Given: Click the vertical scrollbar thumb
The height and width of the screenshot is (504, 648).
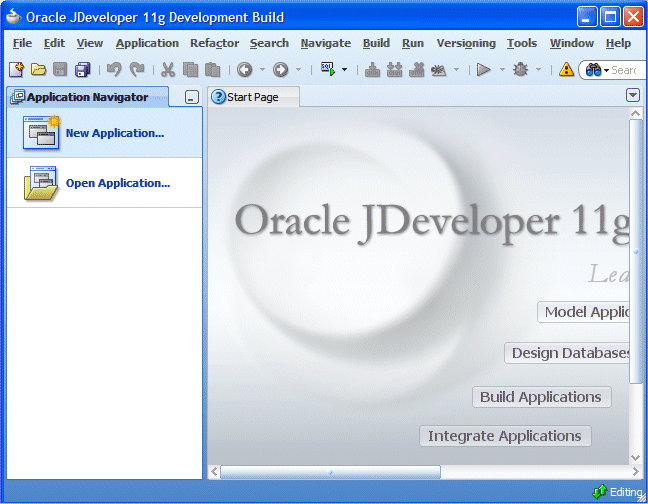Looking at the screenshot, I should tap(635, 252).
